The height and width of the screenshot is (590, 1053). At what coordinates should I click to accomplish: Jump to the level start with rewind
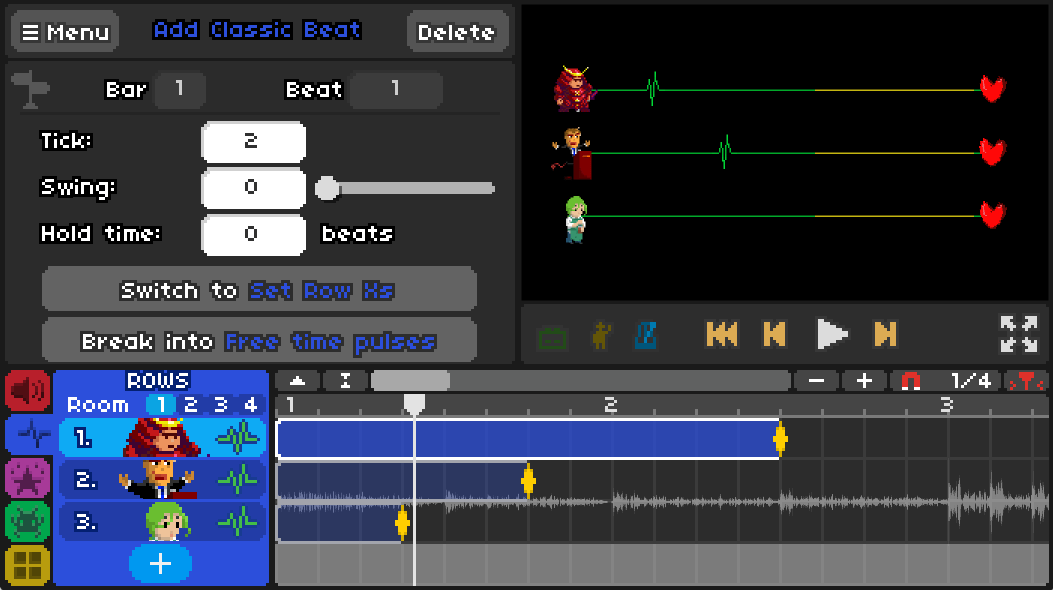721,334
